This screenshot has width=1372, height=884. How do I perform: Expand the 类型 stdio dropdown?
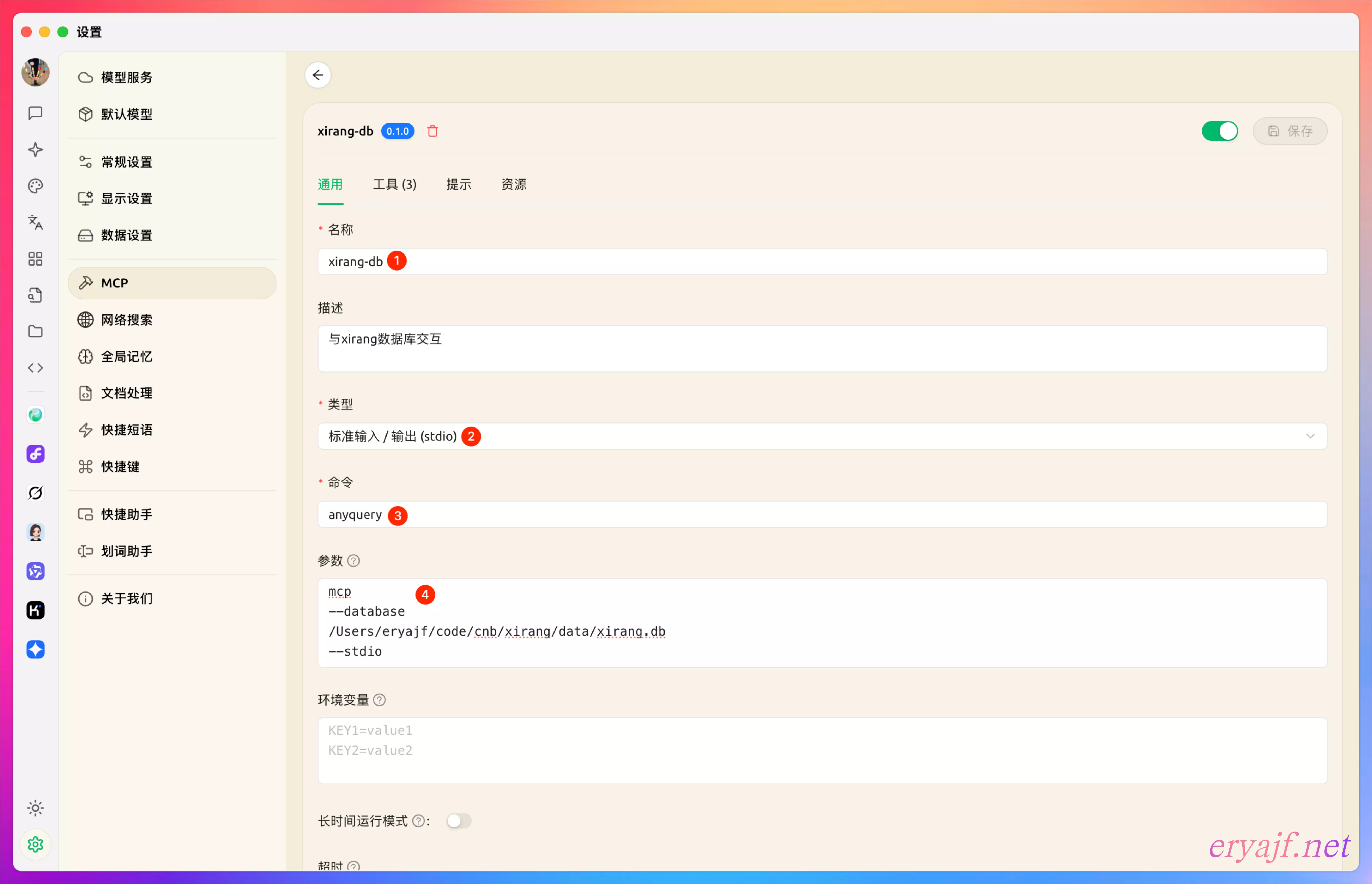[822, 437]
